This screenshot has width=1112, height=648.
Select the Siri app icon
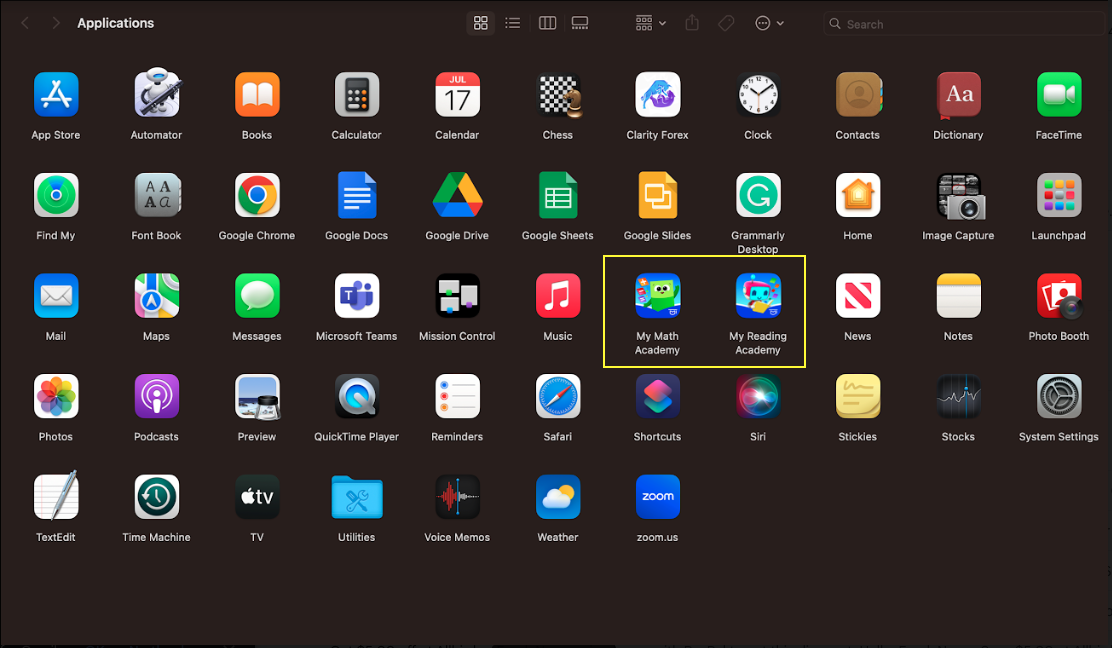(x=758, y=396)
